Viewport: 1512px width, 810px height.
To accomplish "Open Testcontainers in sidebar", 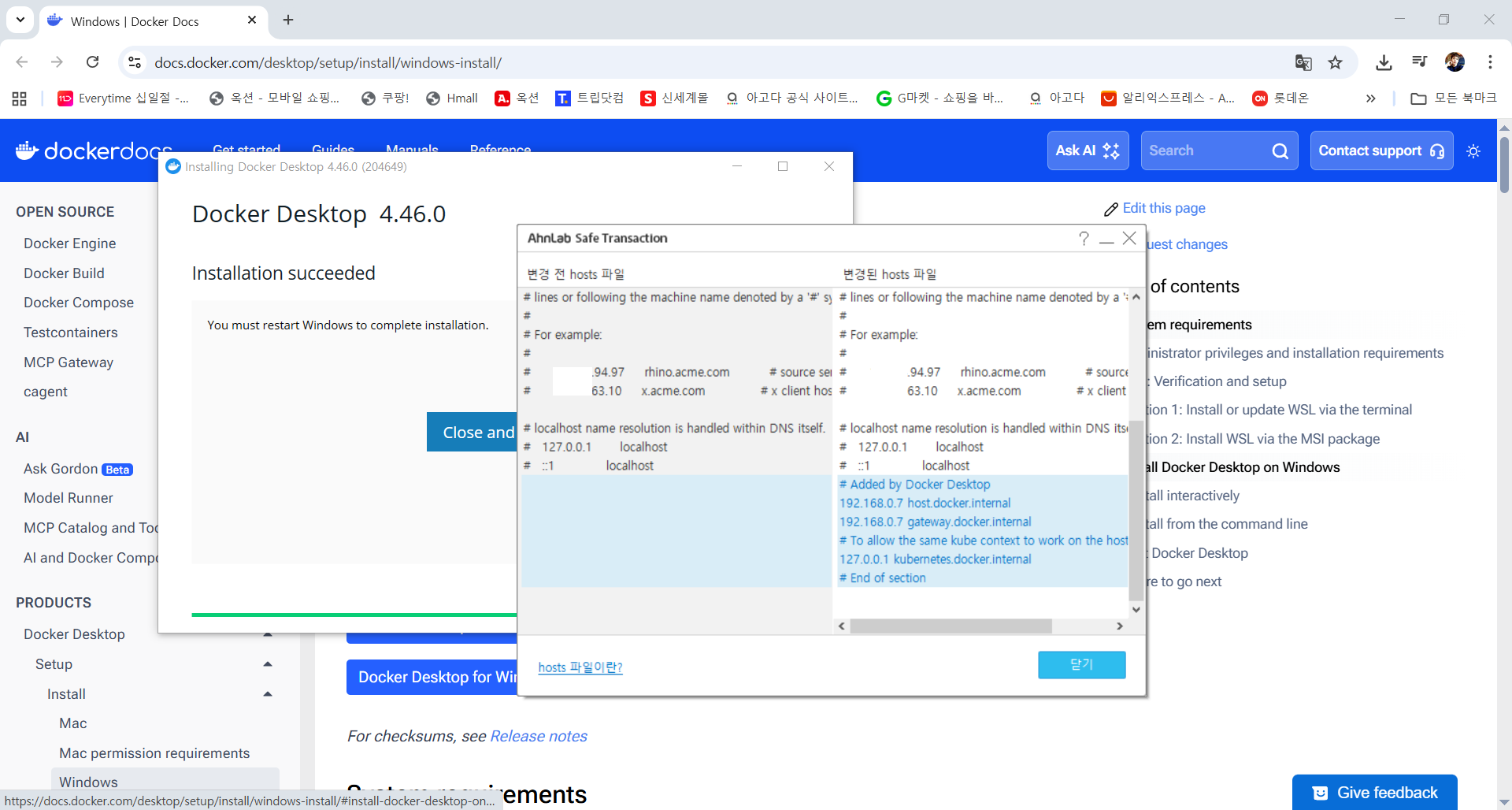I will [x=71, y=333].
